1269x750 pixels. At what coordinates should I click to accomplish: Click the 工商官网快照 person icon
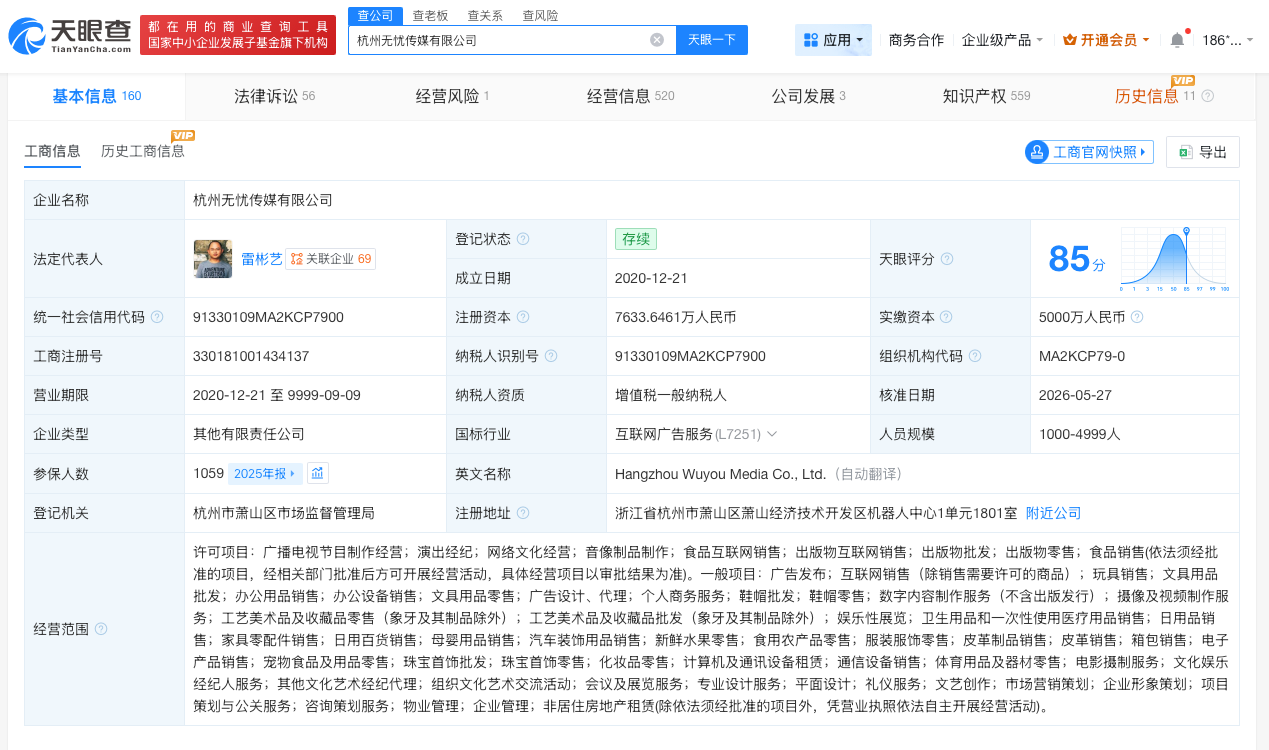1037,152
